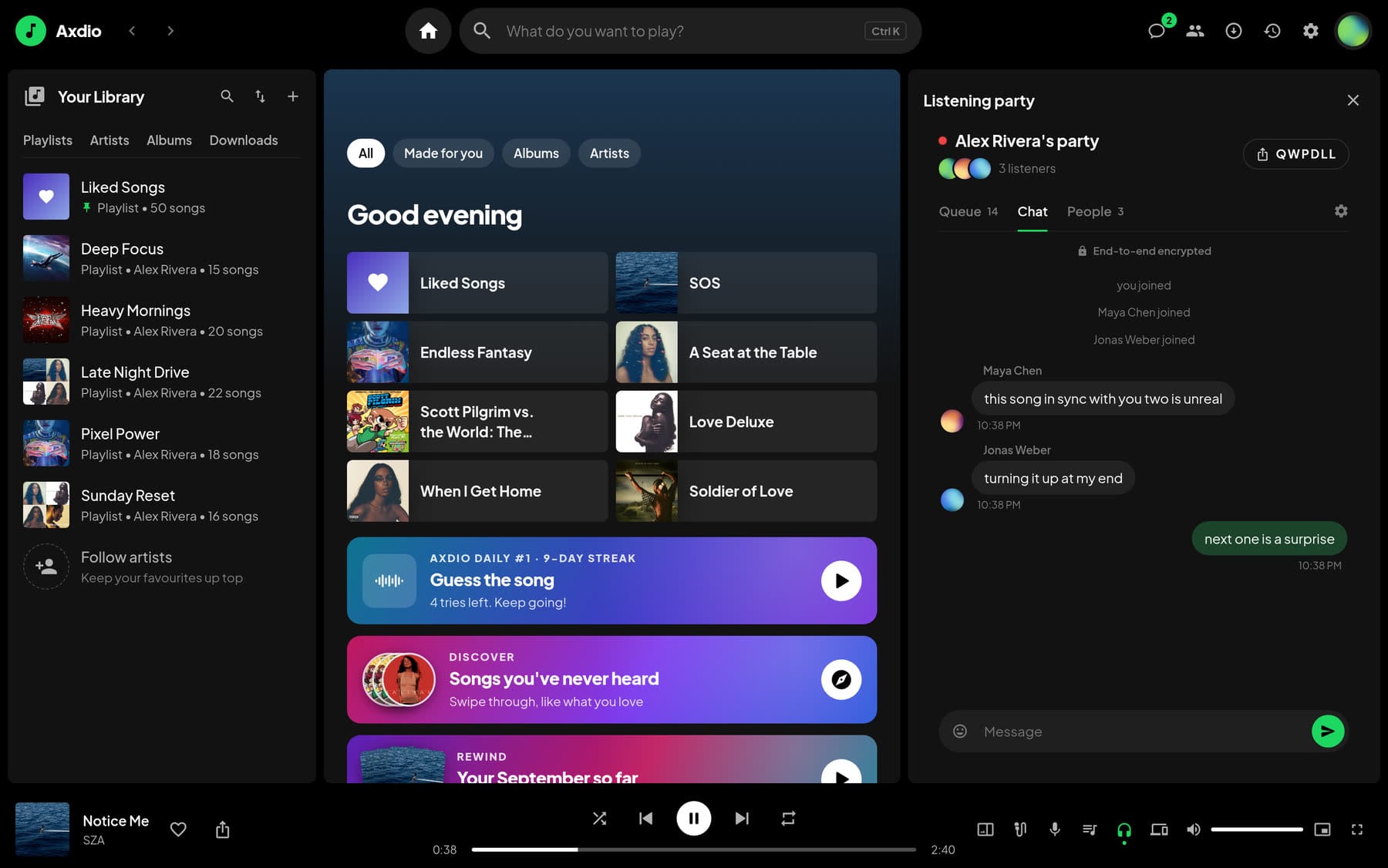Image resolution: width=1388 pixels, height=868 pixels.
Task: Focus the What do you want to play search field
Action: click(690, 31)
